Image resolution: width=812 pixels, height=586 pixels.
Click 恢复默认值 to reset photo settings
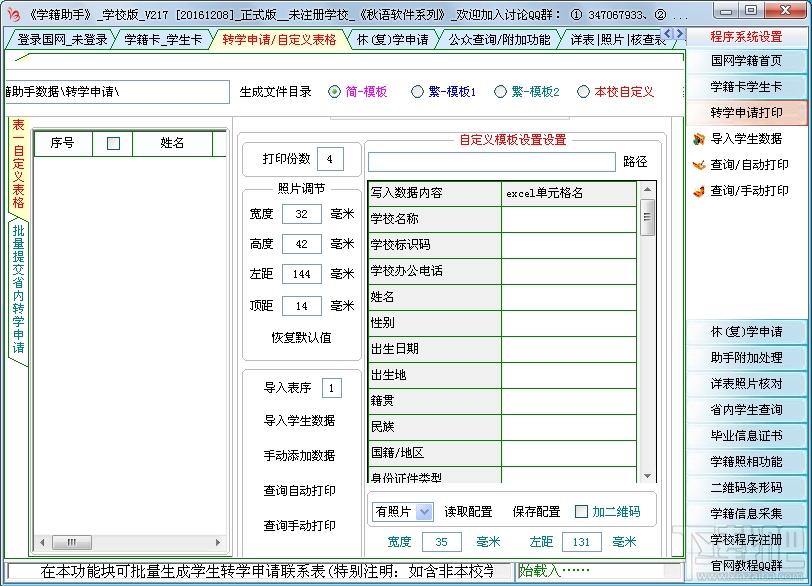click(301, 338)
